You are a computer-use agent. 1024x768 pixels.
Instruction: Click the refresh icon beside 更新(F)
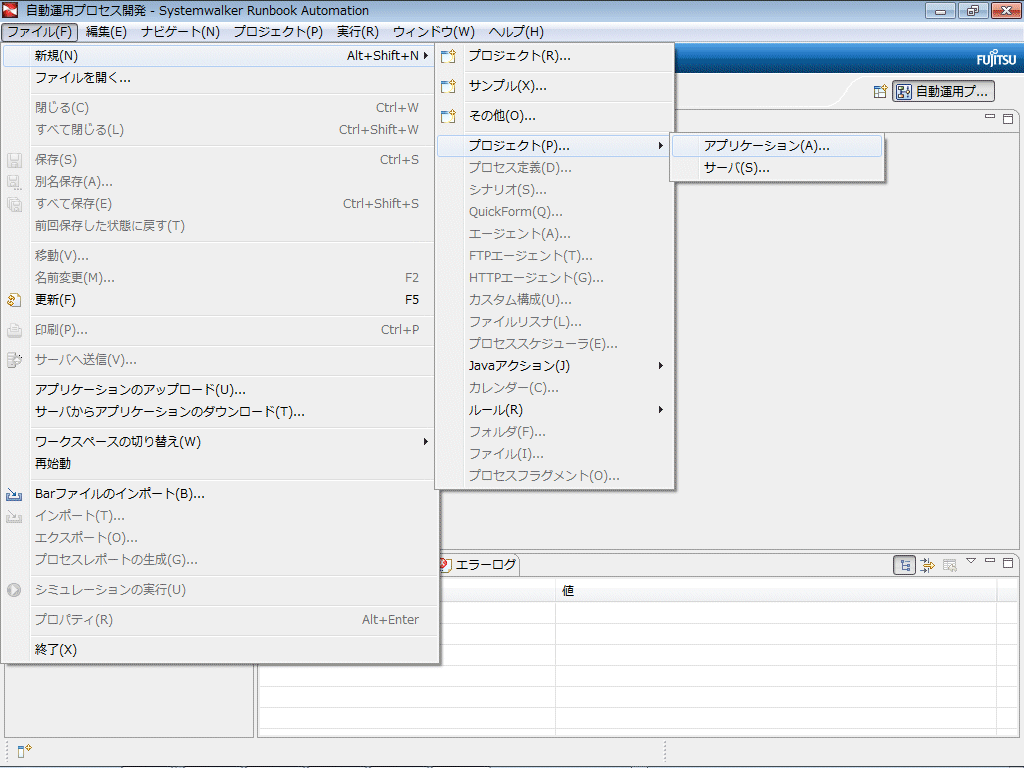pyautogui.click(x=14, y=300)
